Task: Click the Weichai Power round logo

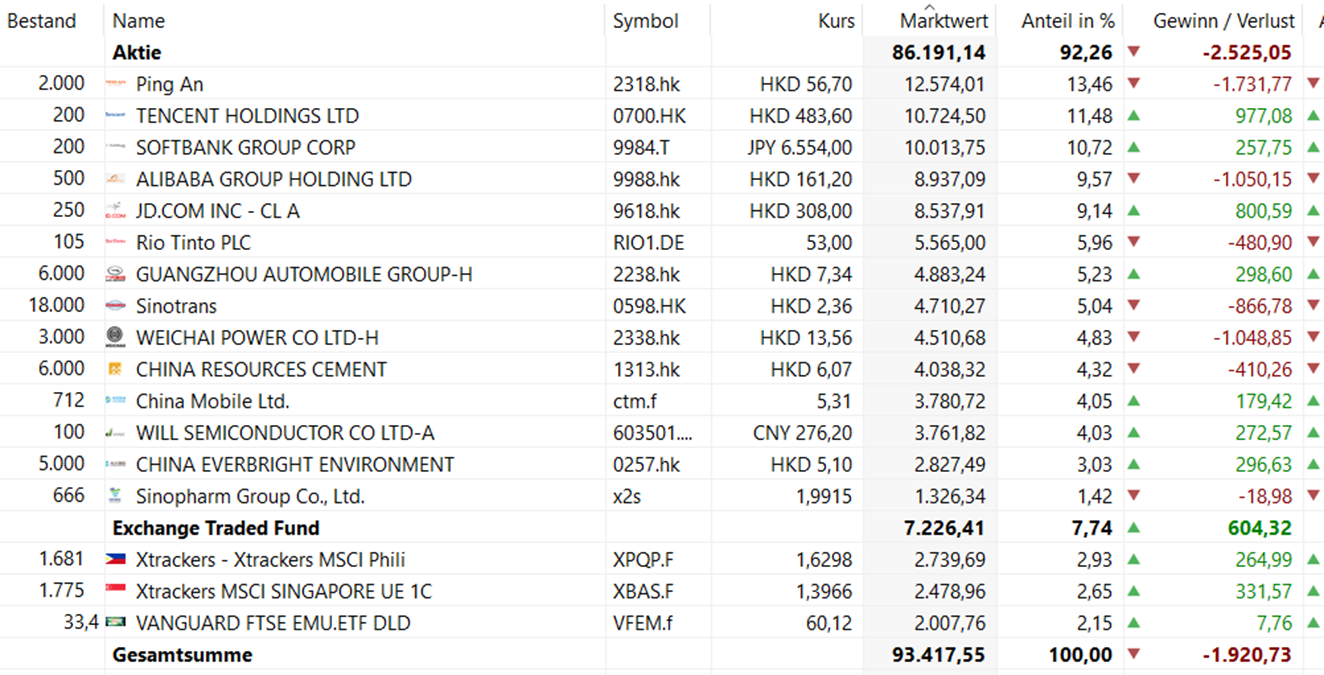Action: [115, 338]
